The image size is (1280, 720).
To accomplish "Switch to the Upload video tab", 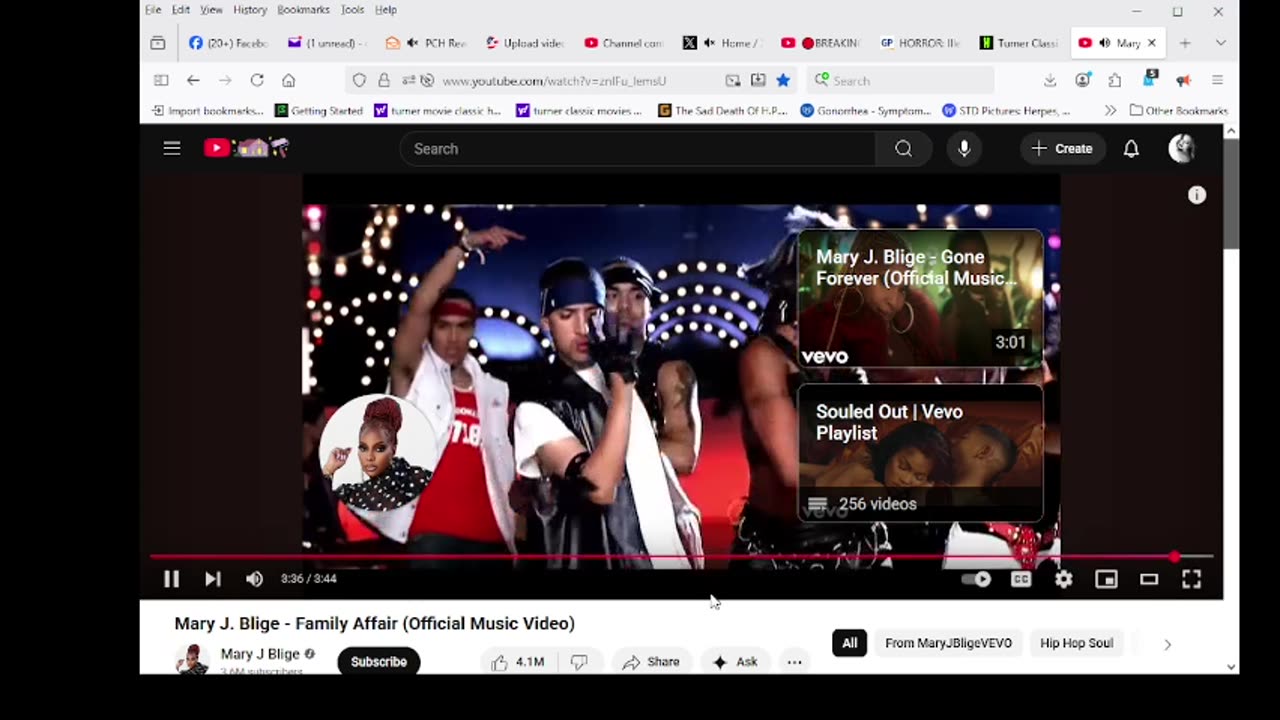I will 525,43.
